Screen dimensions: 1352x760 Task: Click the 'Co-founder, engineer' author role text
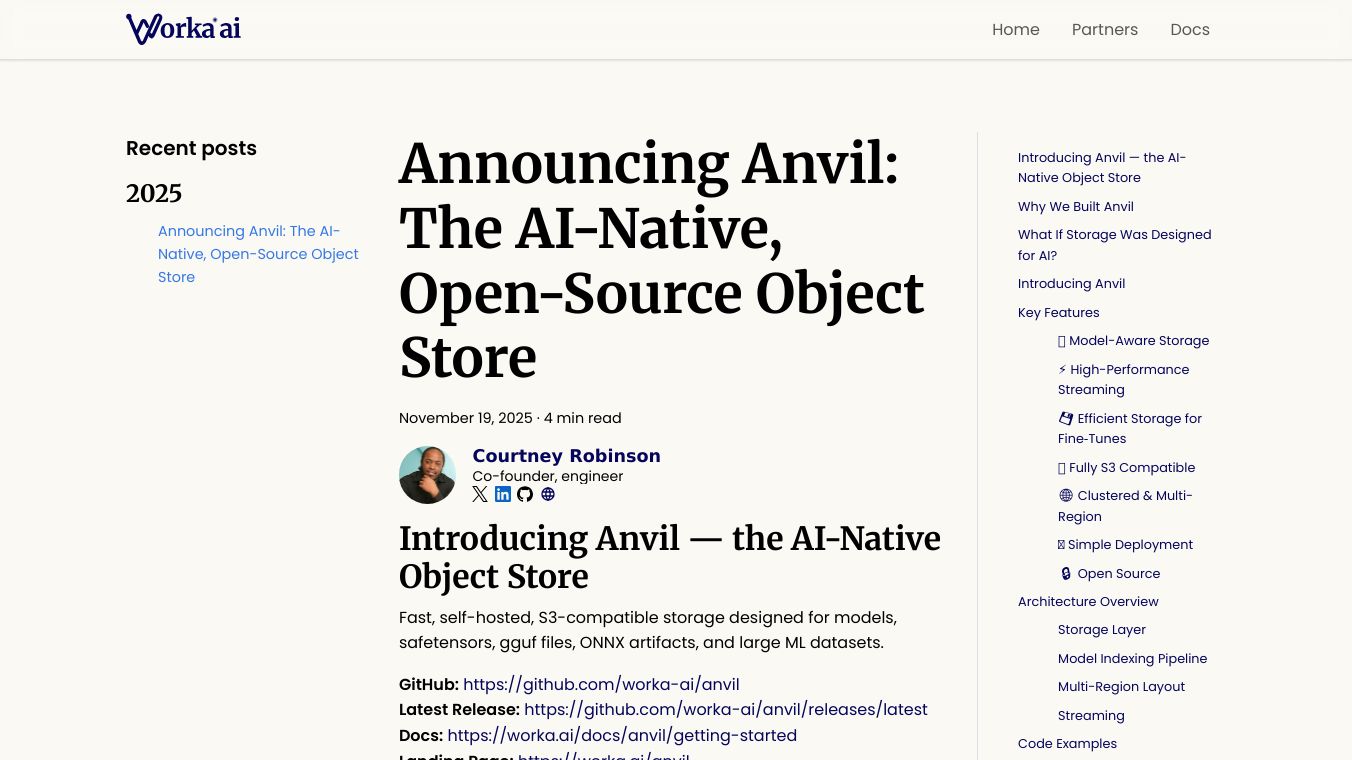[x=548, y=476]
